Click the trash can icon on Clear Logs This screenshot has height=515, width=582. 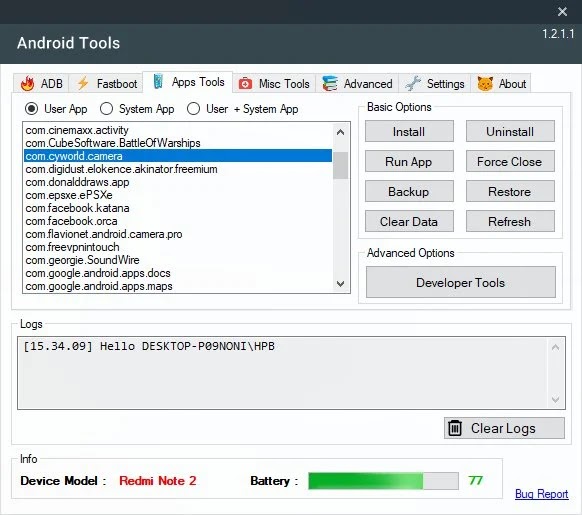pos(455,428)
